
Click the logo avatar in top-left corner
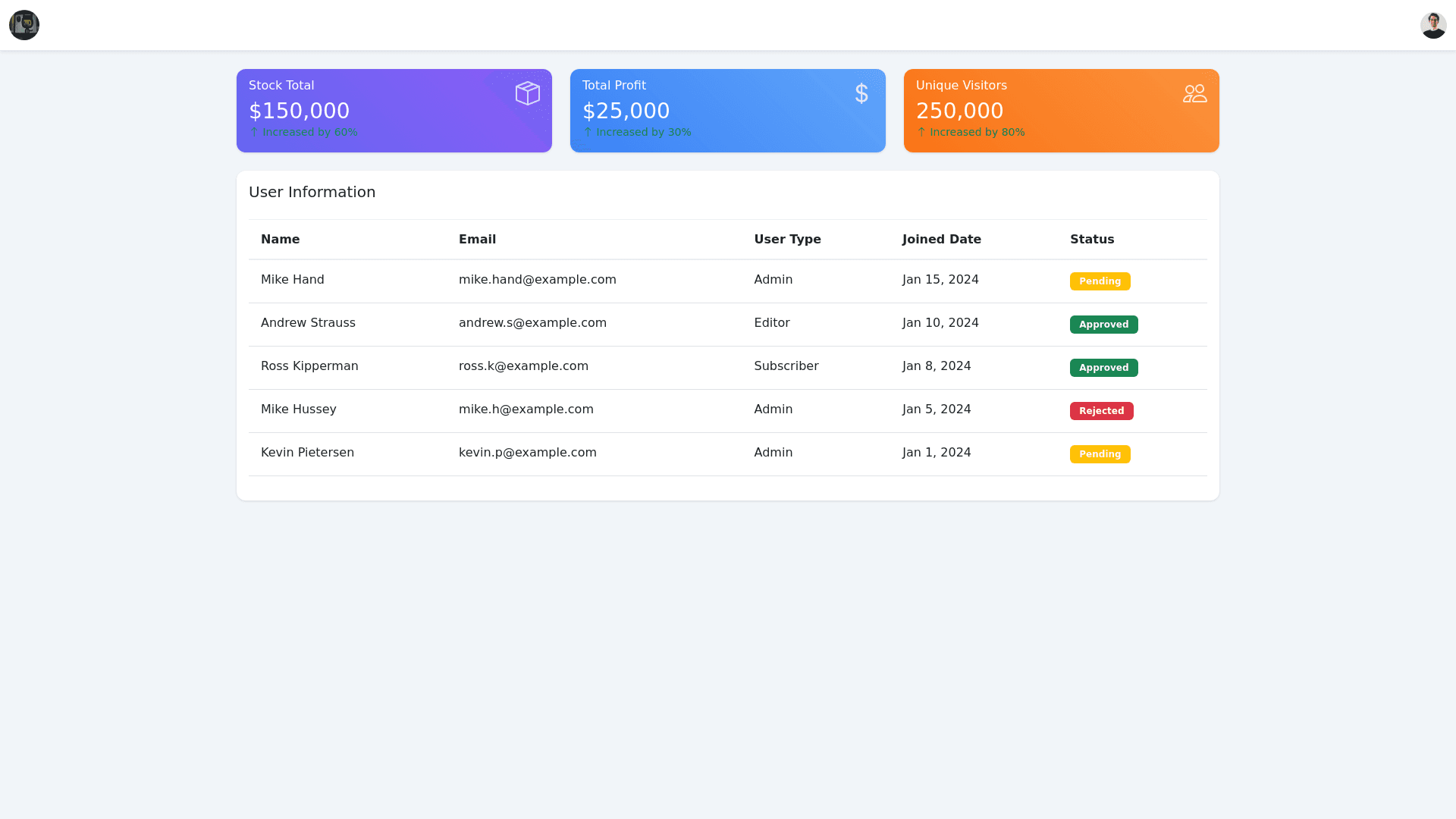coord(24,25)
